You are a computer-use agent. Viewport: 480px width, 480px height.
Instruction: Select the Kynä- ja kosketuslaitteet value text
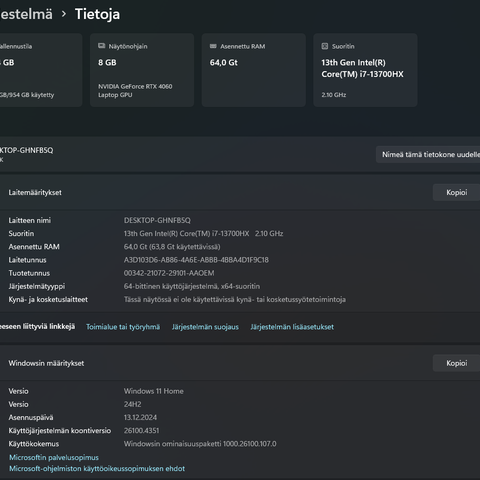(x=235, y=299)
